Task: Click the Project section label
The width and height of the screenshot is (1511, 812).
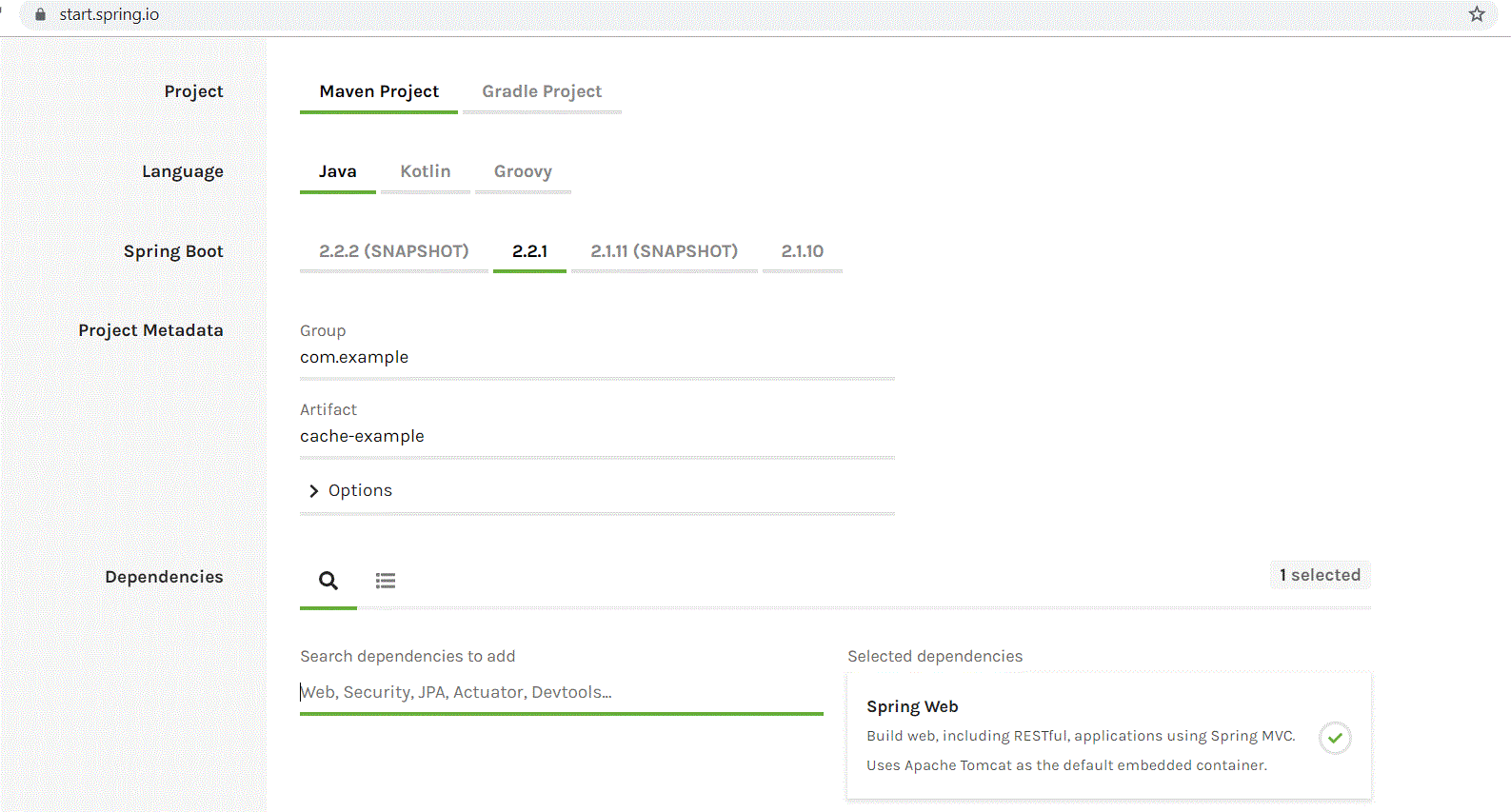Action: pyautogui.click(x=193, y=91)
